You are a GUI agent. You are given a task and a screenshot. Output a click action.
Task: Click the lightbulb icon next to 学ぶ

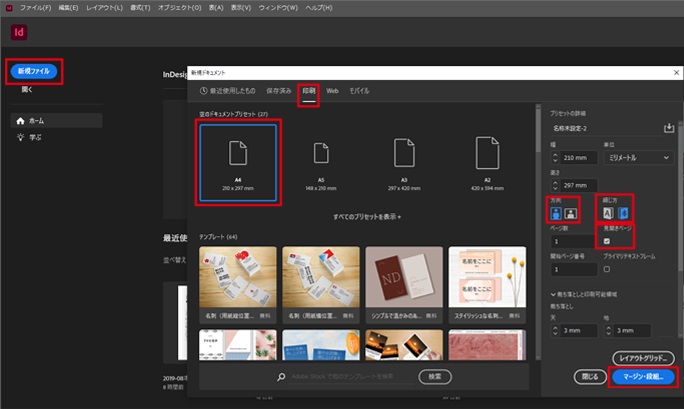20,137
